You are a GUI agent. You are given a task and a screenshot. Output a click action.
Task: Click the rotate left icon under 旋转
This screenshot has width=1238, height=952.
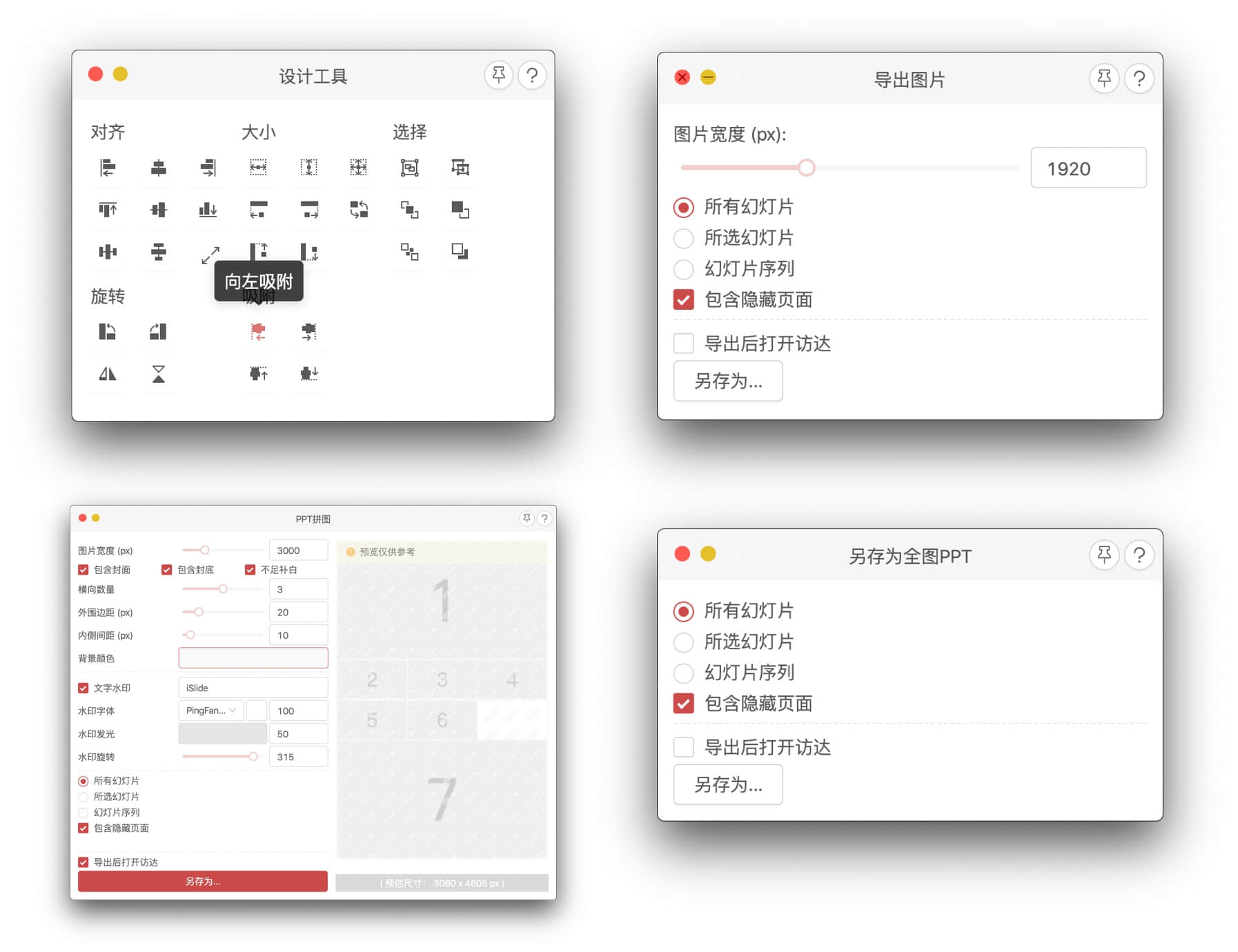(108, 332)
